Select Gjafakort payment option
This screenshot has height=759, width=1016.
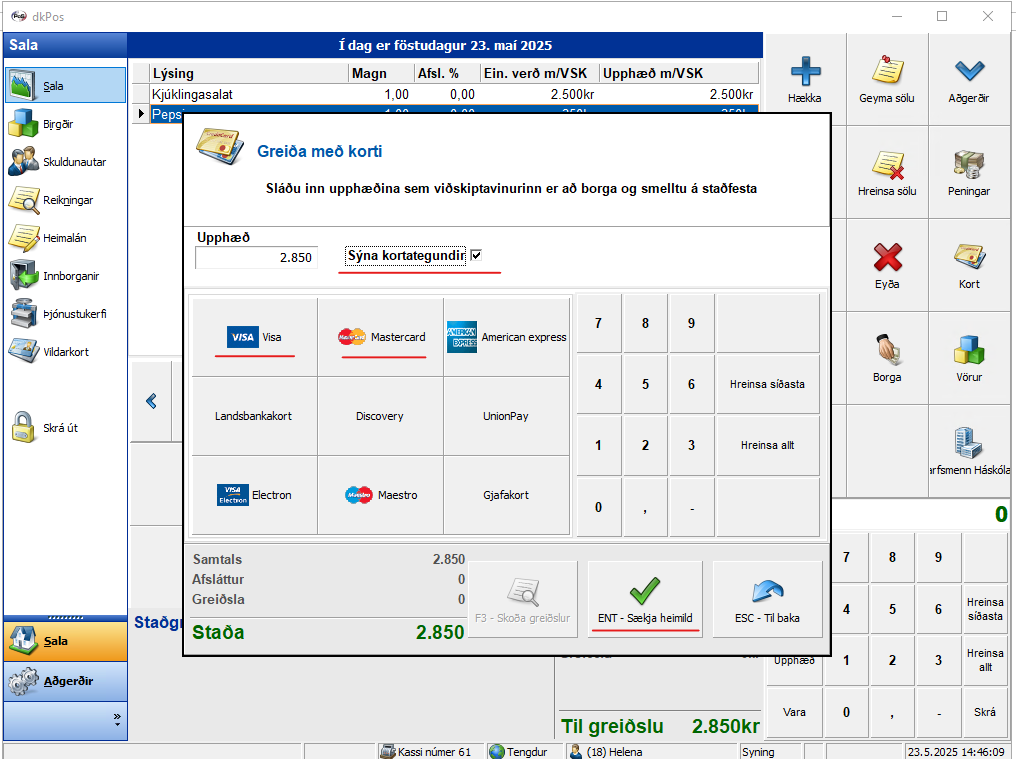506,495
